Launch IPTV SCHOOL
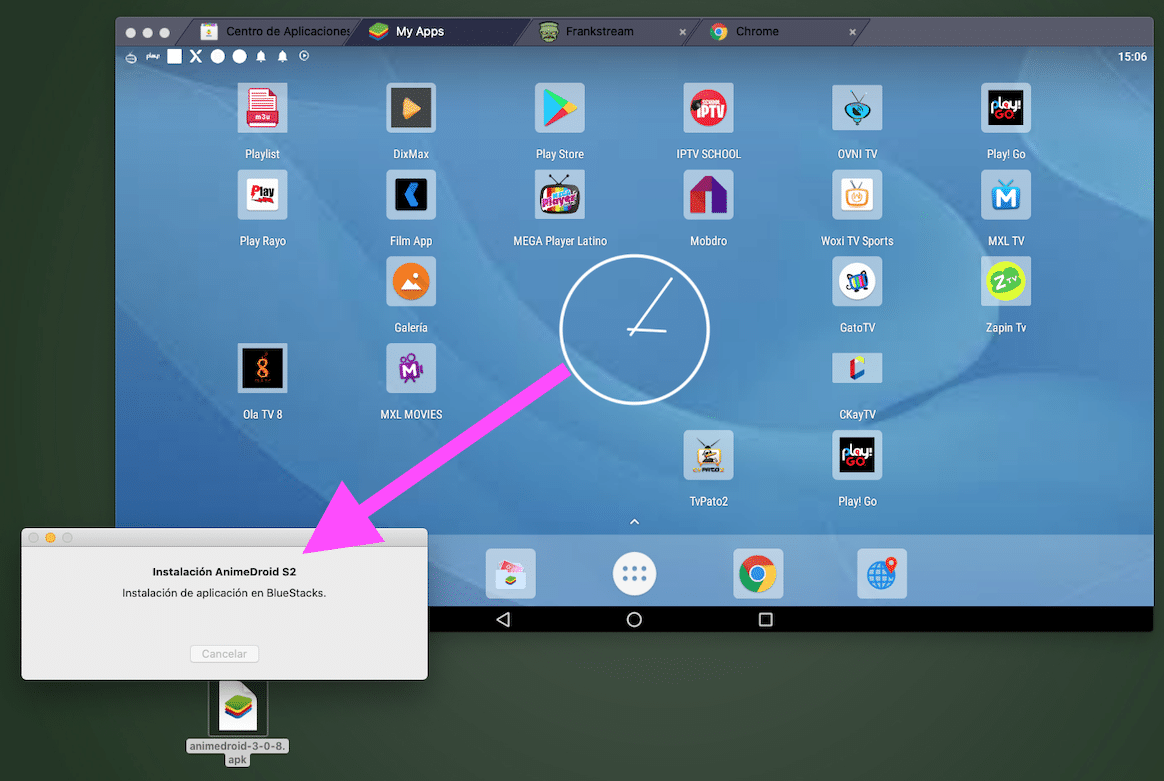 [x=708, y=107]
